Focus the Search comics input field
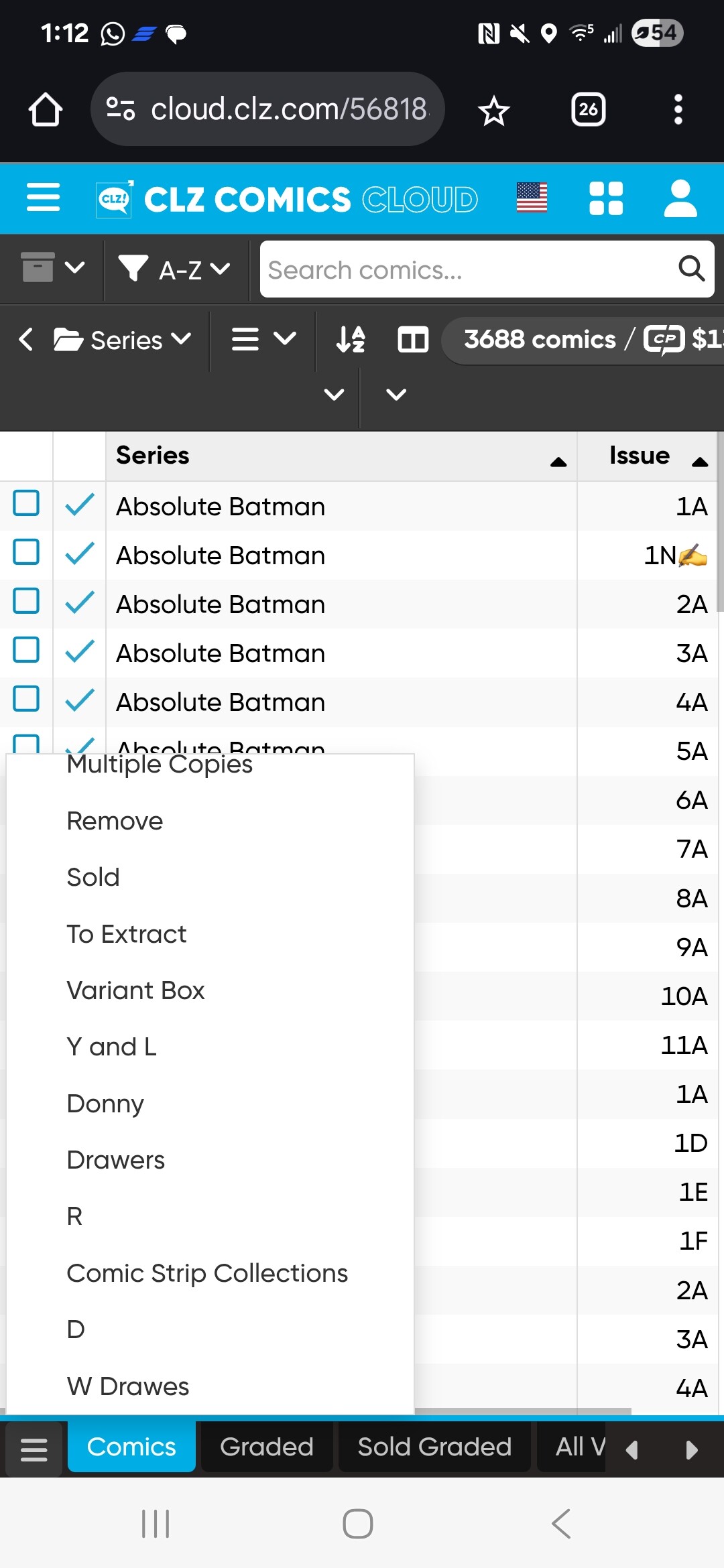The width and height of the screenshot is (724, 1568). coord(466,270)
